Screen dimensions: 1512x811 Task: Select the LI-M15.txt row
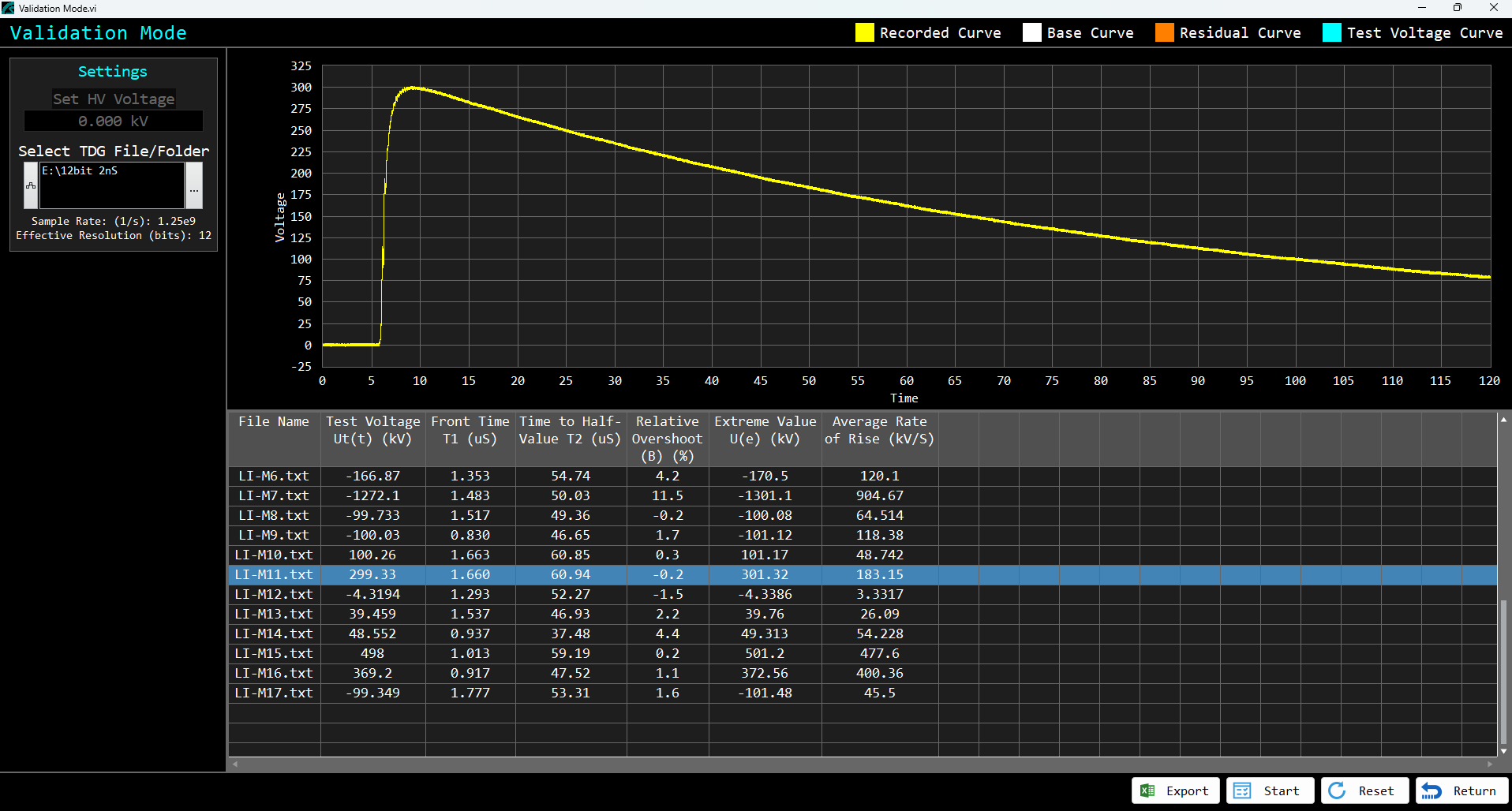[x=863, y=653]
